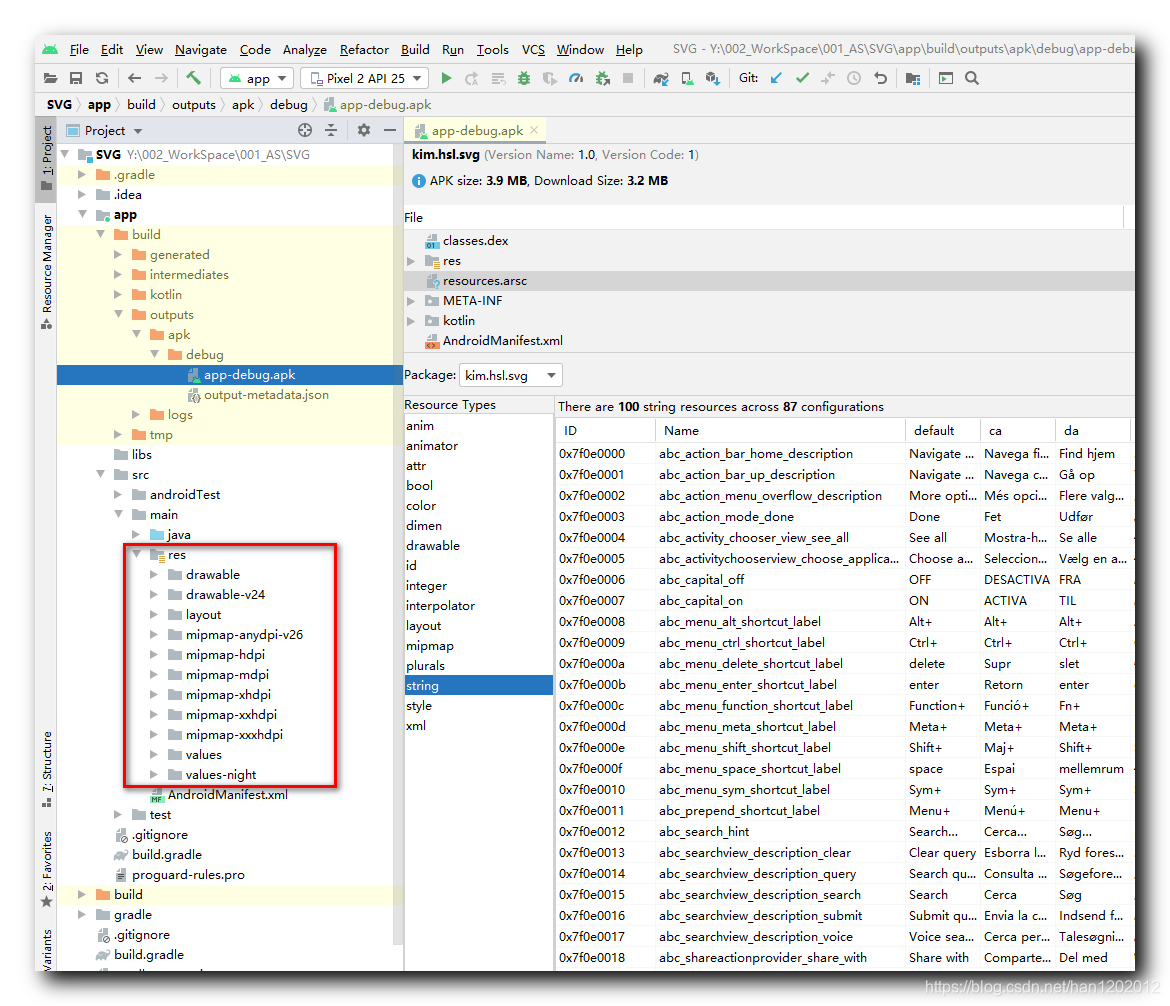Click the Git update project blue arrow
The width and height of the screenshot is (1170, 1006).
pos(776,78)
